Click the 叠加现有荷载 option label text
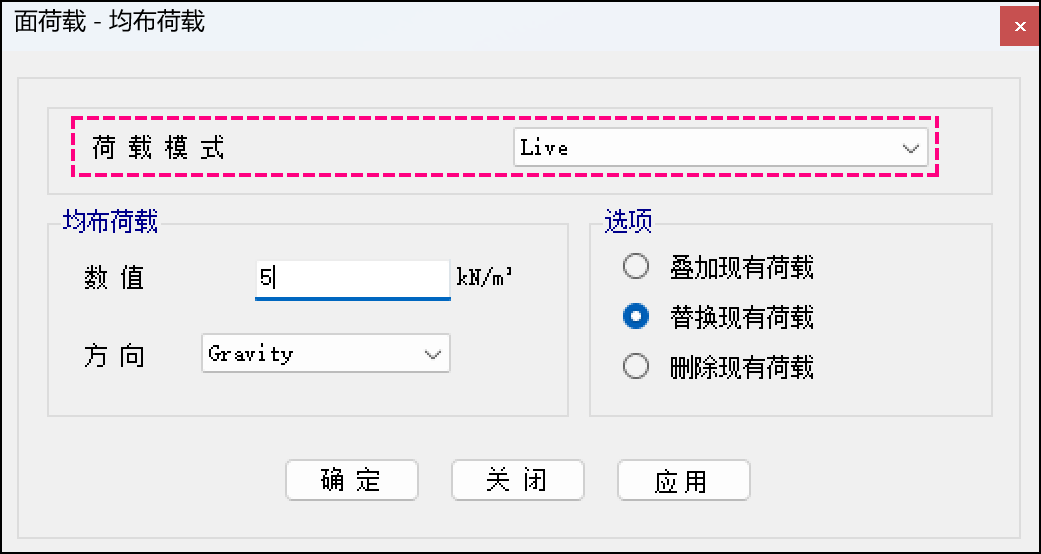 pos(741,267)
